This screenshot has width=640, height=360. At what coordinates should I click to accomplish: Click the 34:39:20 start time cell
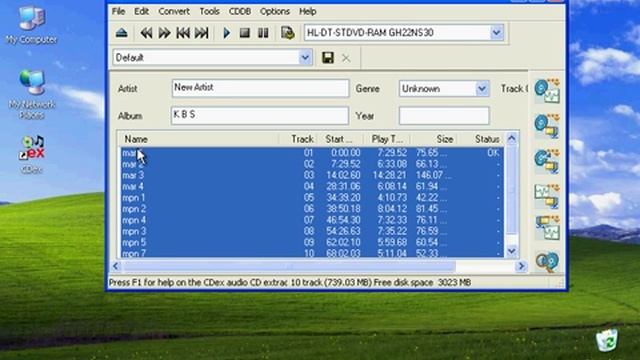[x=343, y=198]
